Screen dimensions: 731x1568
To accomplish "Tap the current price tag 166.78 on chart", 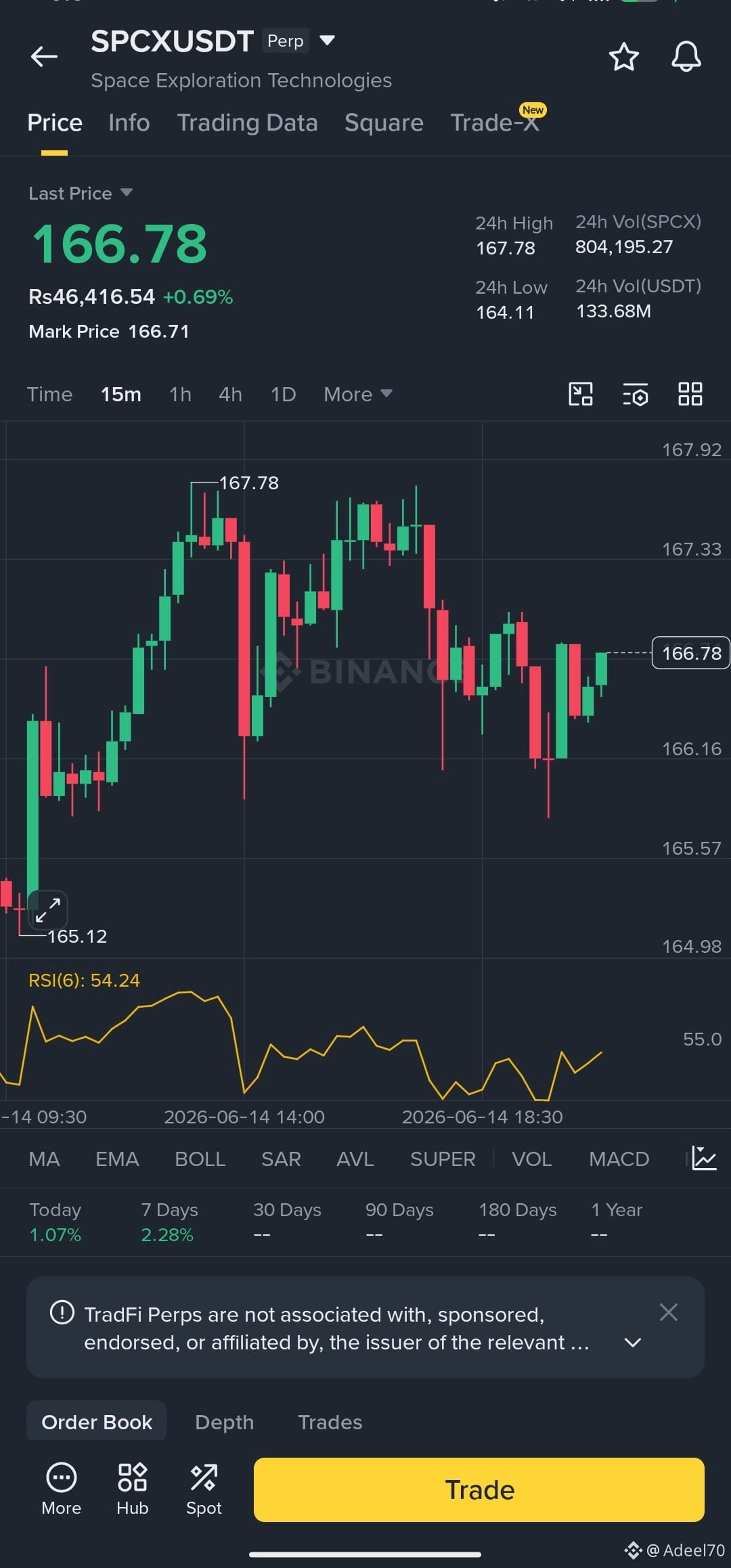I will pos(690,653).
